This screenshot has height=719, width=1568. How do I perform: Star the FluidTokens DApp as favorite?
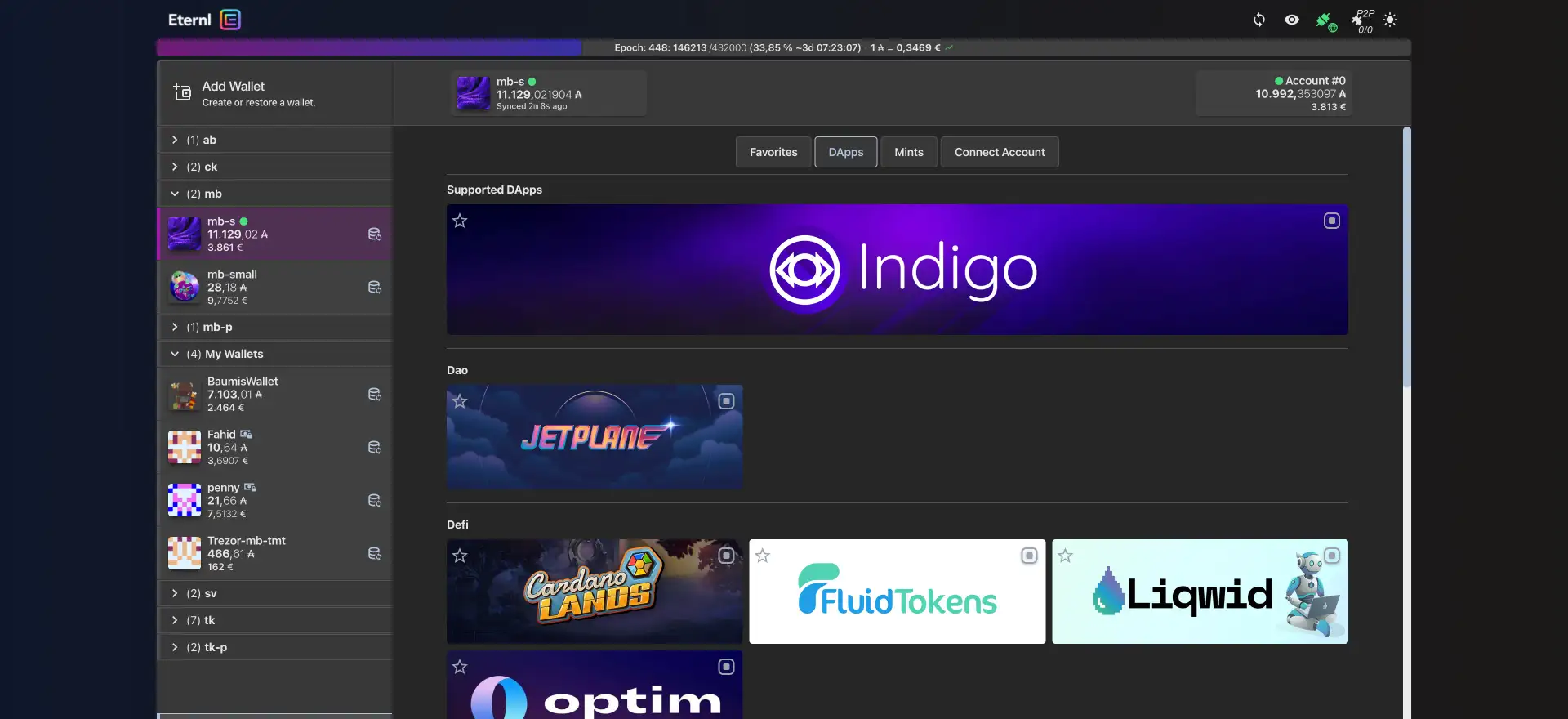click(763, 556)
